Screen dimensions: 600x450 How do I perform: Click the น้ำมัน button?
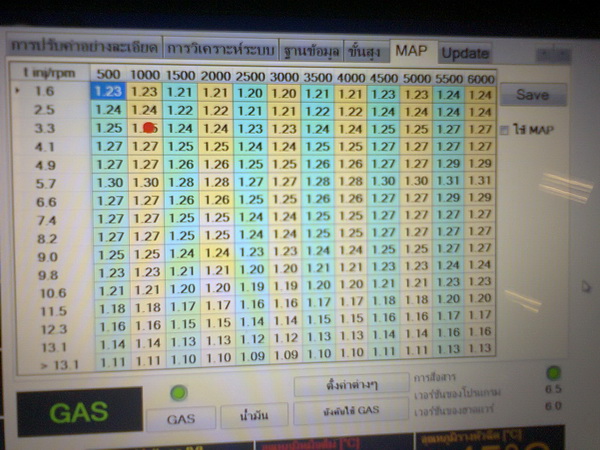[x=254, y=415]
